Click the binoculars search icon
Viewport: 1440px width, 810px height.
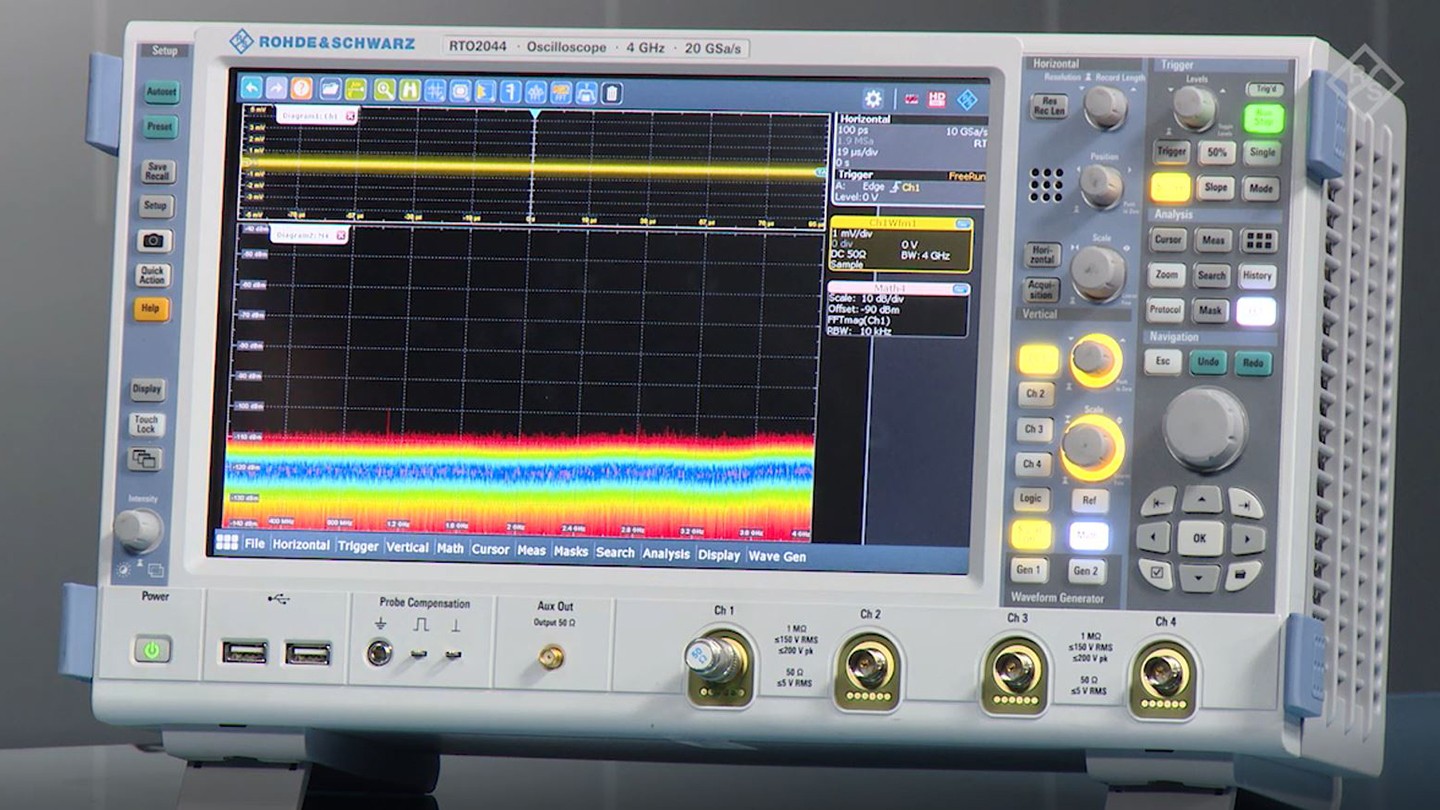(x=409, y=91)
